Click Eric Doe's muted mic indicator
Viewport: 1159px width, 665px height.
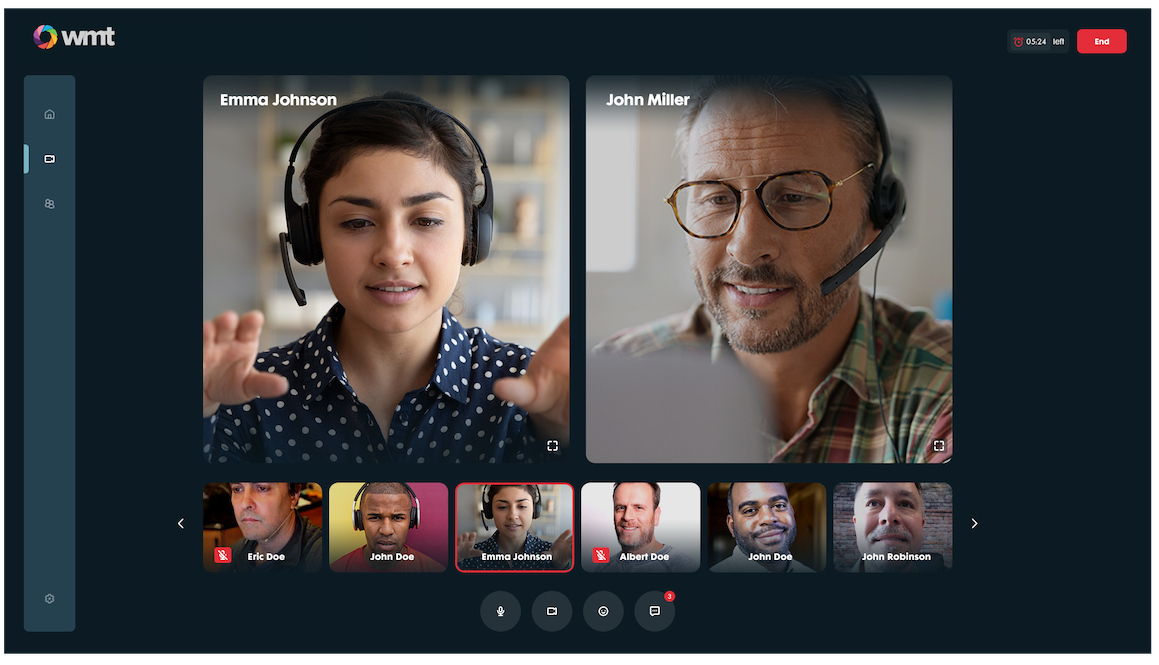(223, 555)
